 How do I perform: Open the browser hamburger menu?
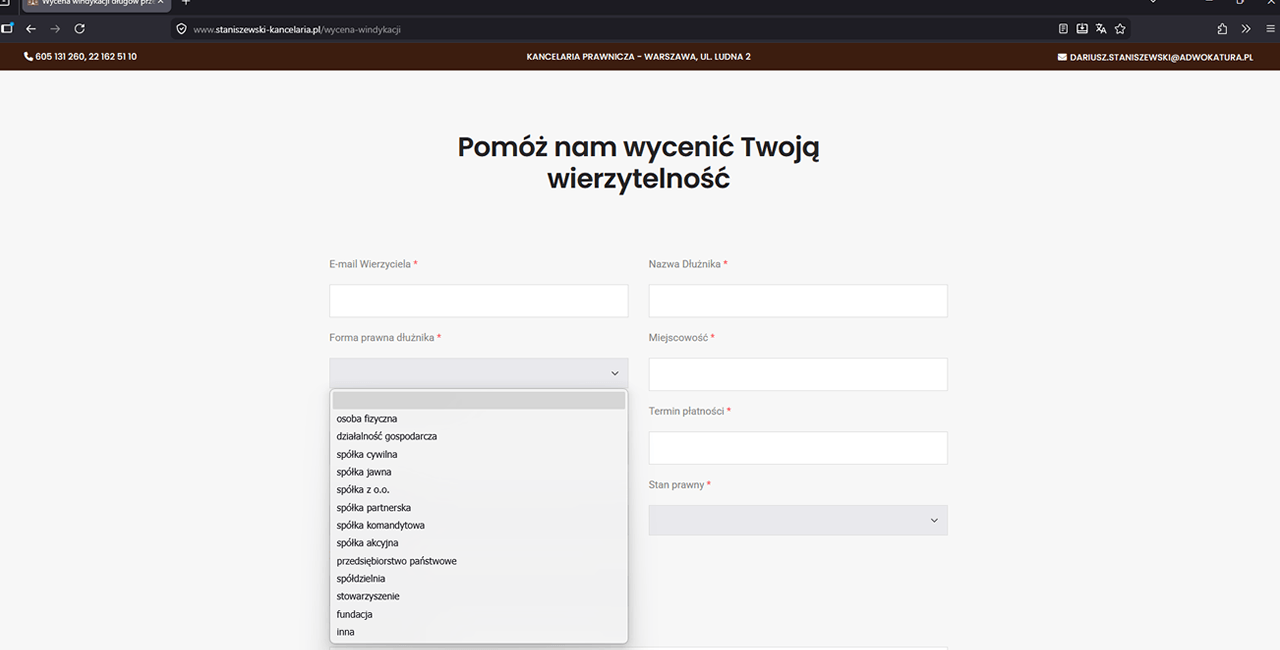[1270, 29]
